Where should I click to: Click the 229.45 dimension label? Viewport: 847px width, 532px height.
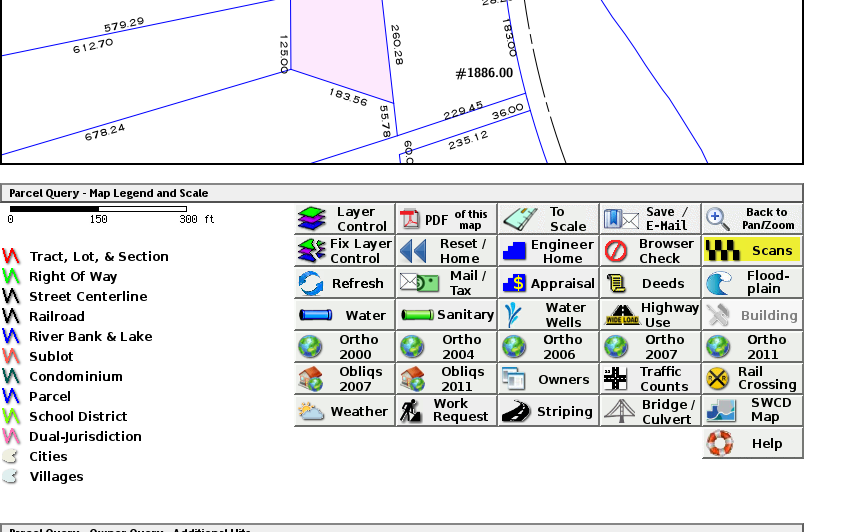463,111
